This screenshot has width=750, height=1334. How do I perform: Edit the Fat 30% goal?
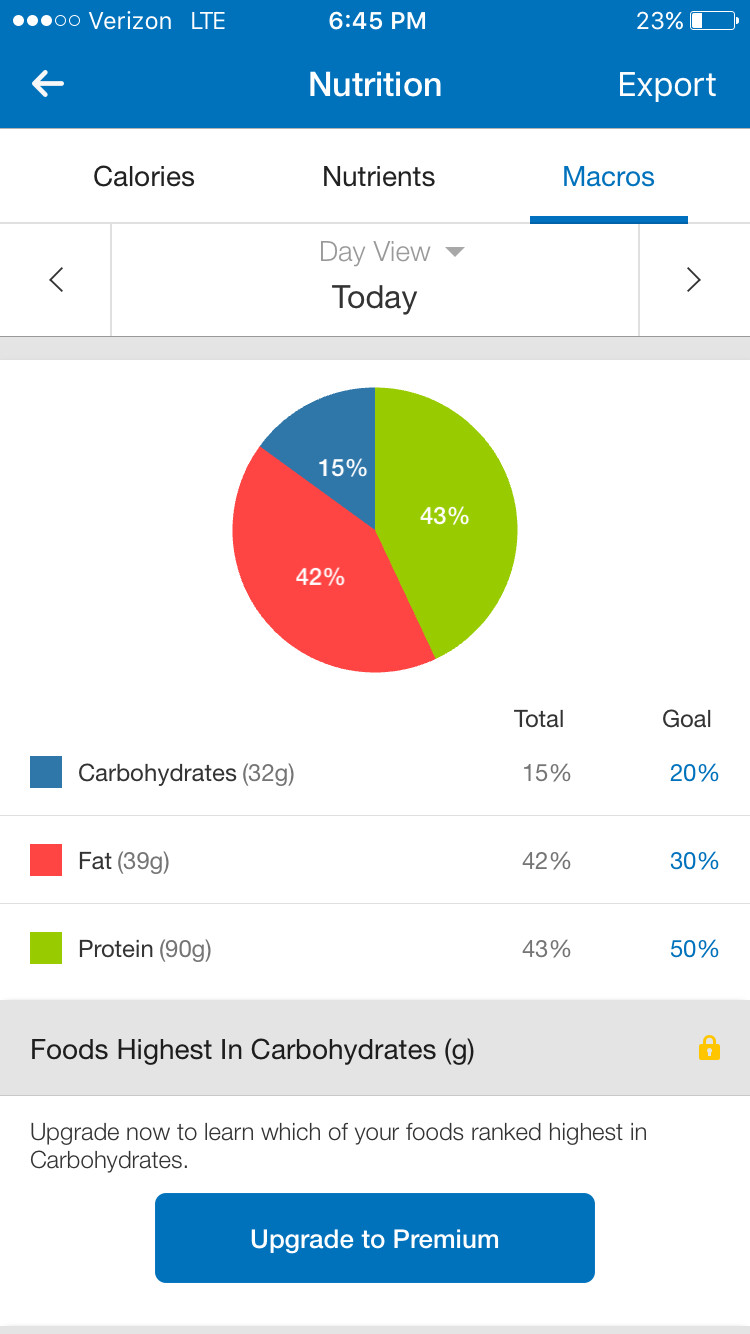coord(694,861)
